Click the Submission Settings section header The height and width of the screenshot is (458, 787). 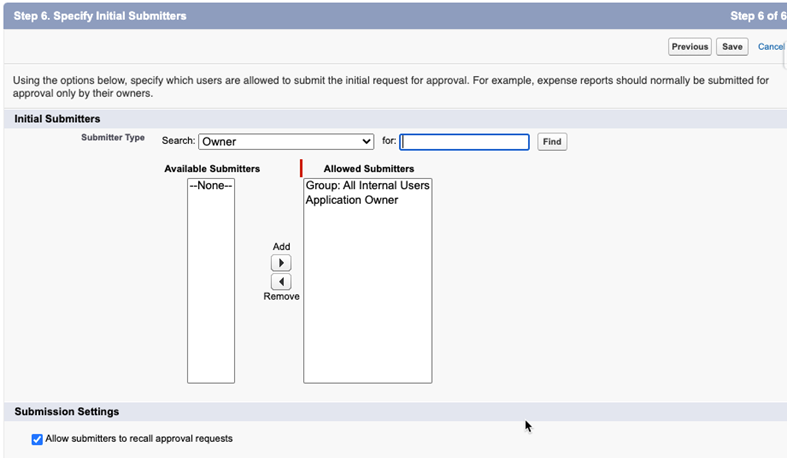(67, 412)
